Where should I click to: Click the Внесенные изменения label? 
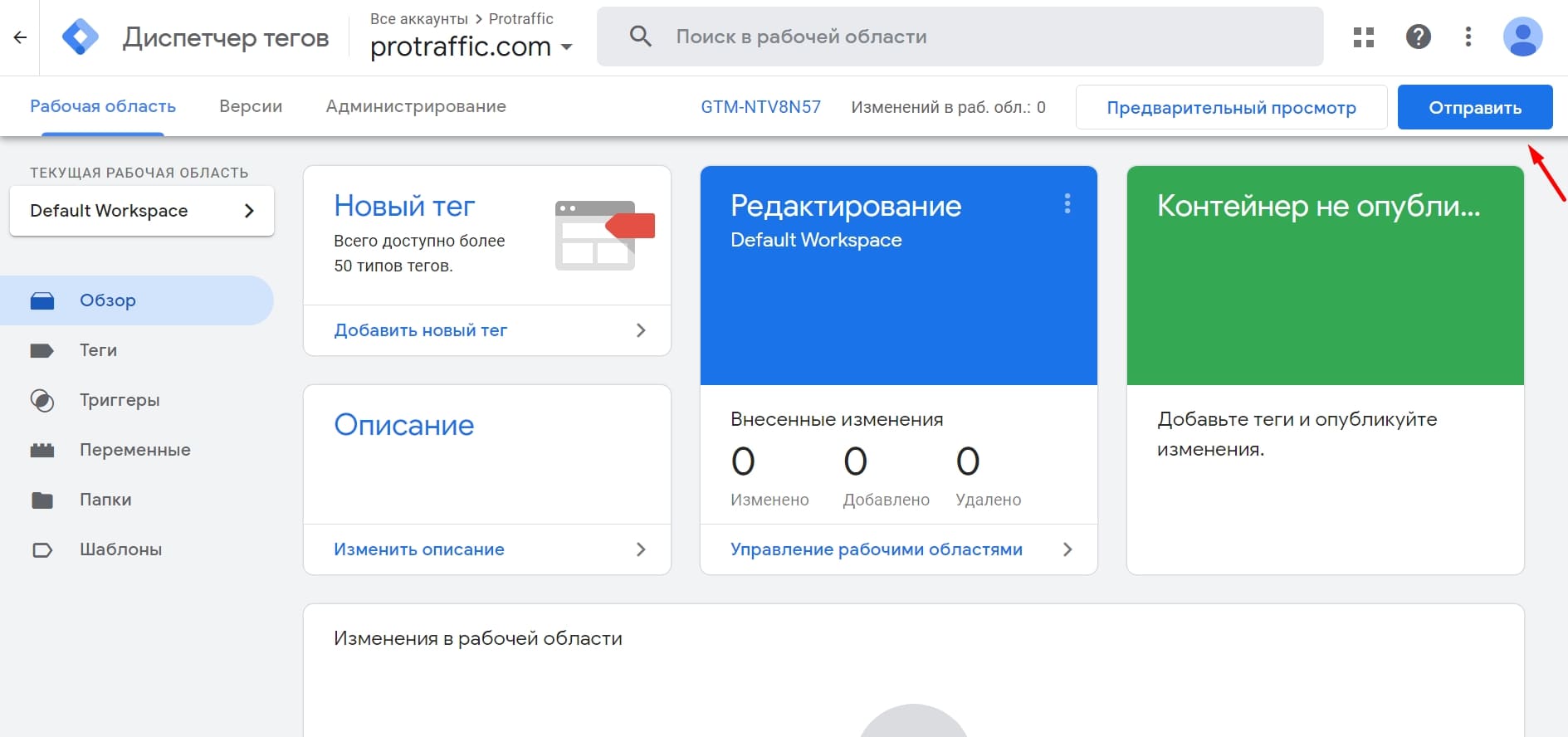click(x=837, y=419)
